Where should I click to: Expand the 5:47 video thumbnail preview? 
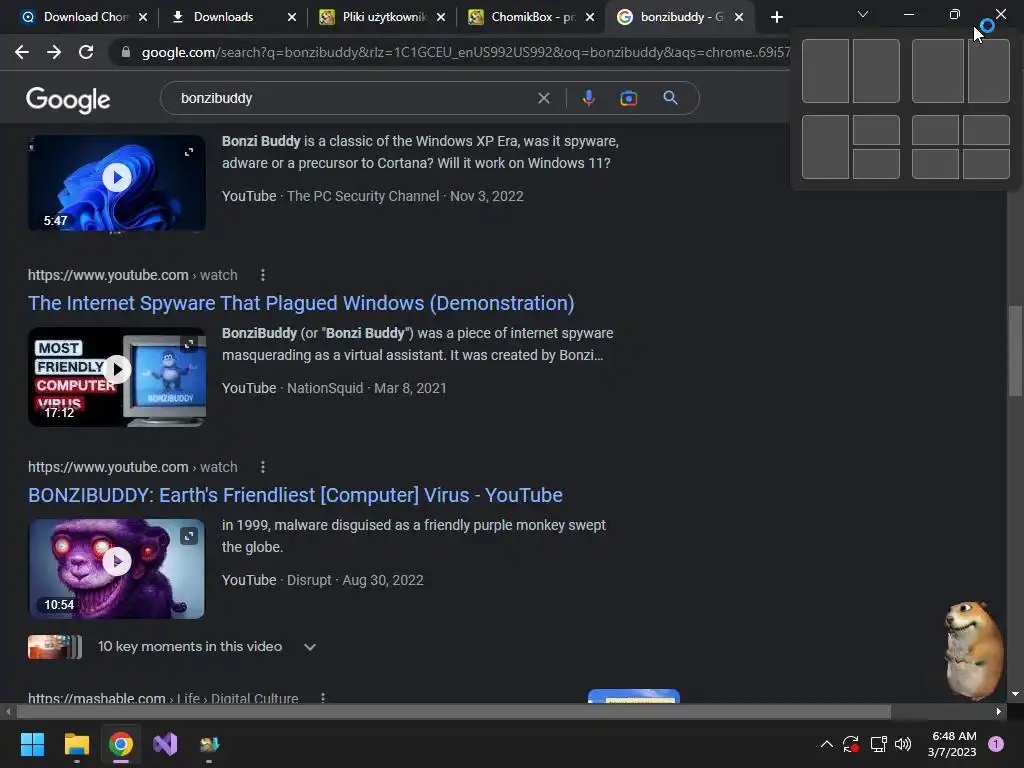pyautogui.click(x=189, y=152)
